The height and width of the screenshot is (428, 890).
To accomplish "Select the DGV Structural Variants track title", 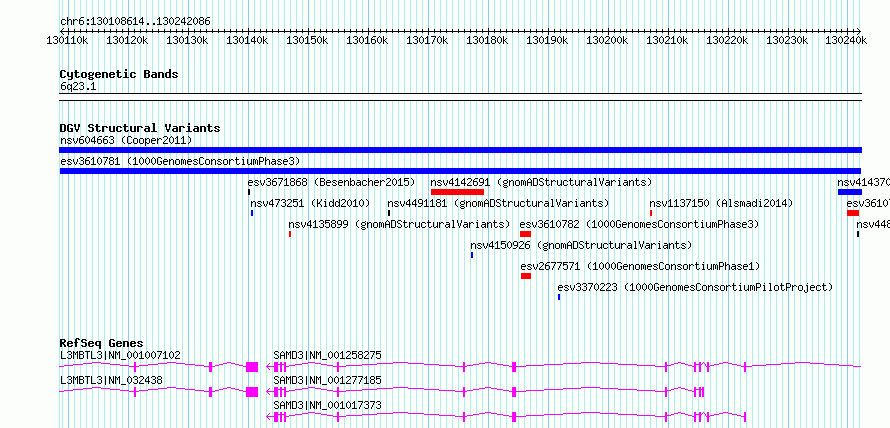I will pos(140,128).
